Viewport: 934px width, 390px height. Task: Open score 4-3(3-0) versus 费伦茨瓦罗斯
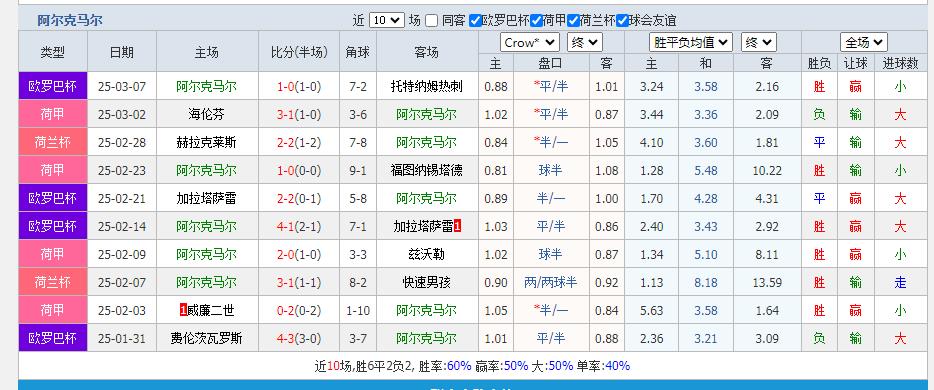[x=299, y=338]
